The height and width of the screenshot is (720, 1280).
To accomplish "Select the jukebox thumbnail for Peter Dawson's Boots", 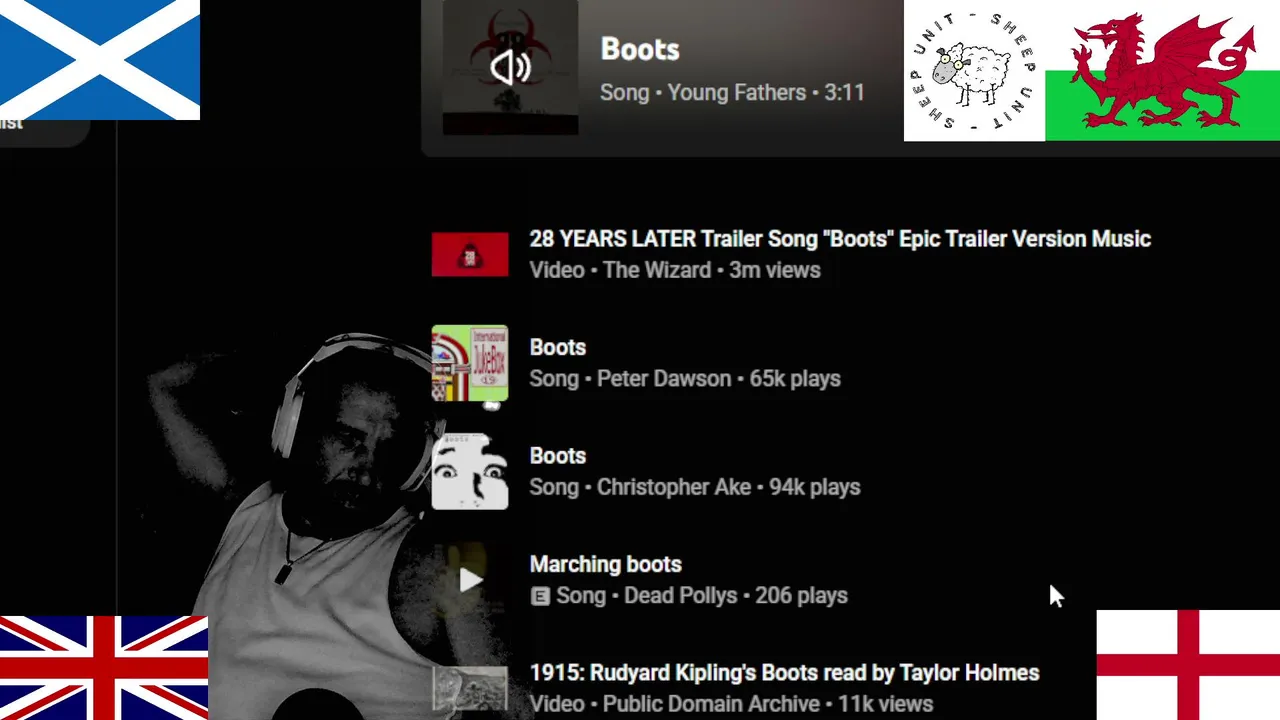I will (470, 363).
